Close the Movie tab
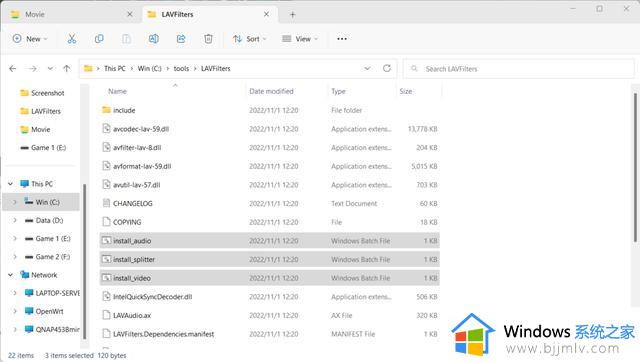 coord(129,14)
